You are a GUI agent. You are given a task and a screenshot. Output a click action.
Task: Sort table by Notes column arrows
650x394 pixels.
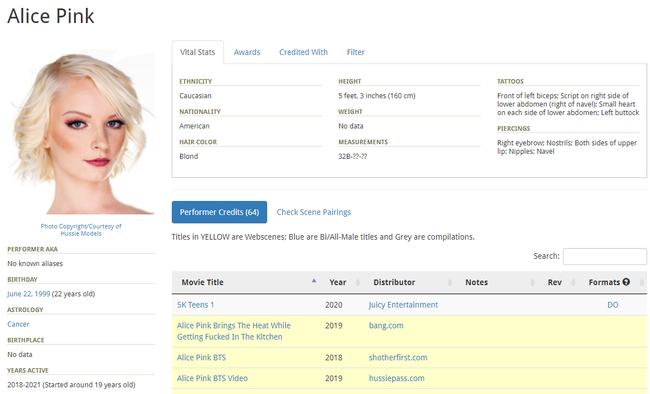532,282
